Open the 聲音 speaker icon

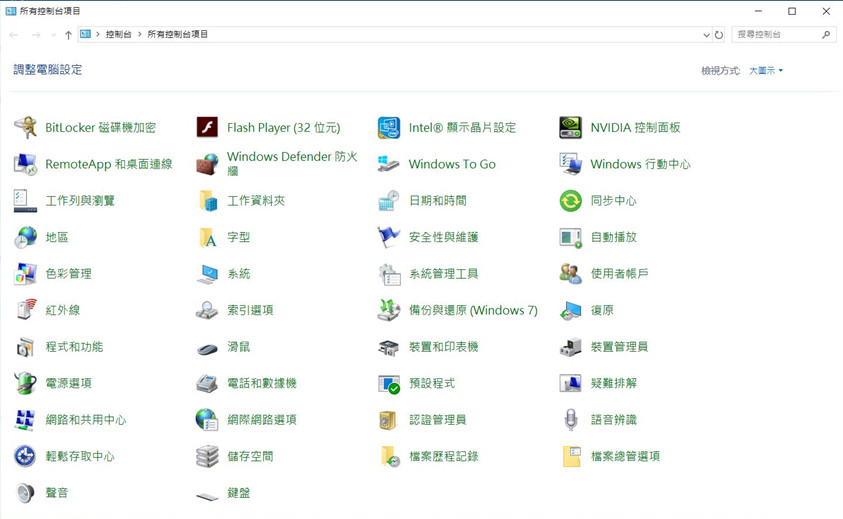pos(25,493)
